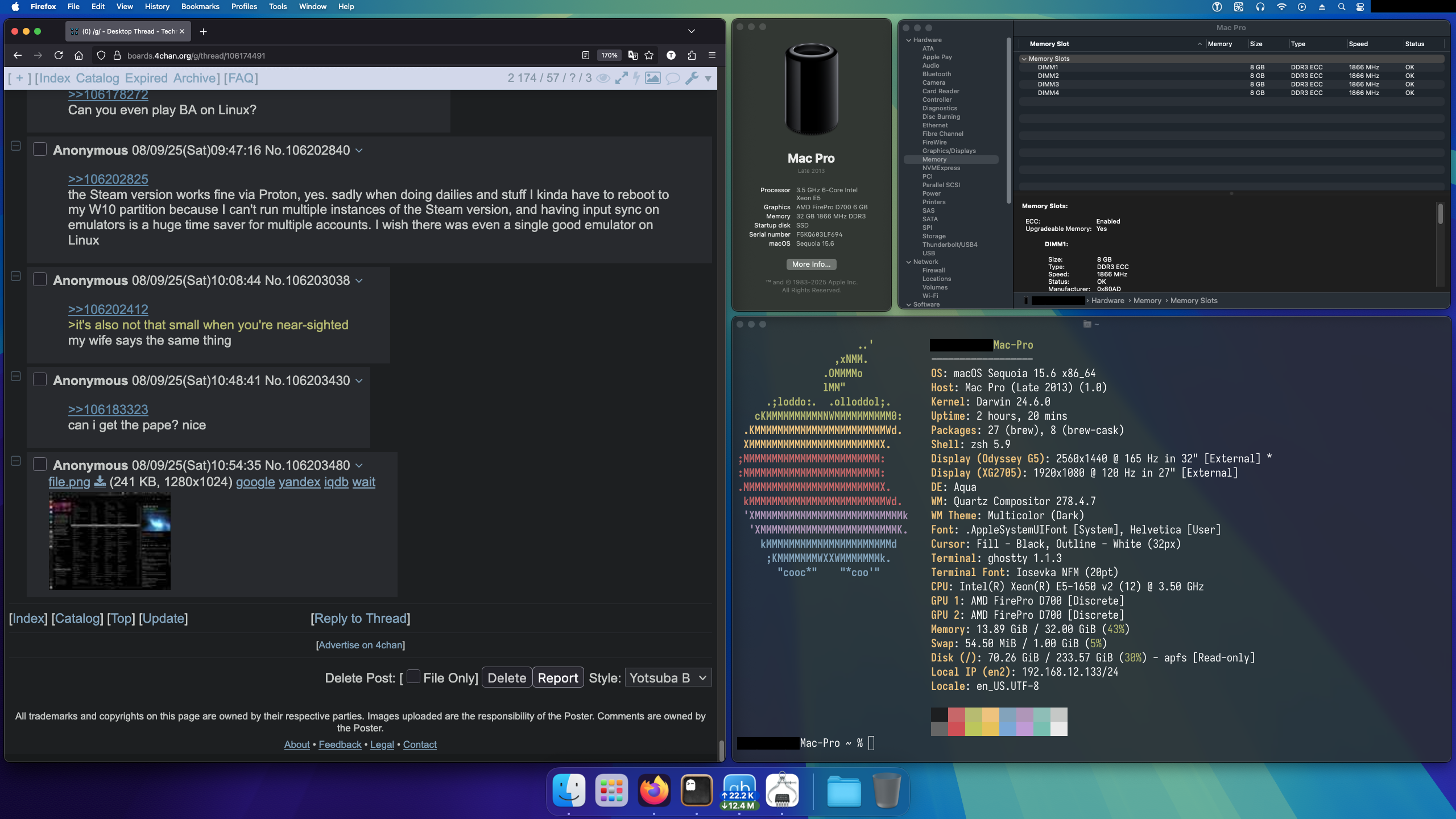Open the speech bubble reply icon
The width and height of the screenshot is (1456, 819).
coord(673,78)
